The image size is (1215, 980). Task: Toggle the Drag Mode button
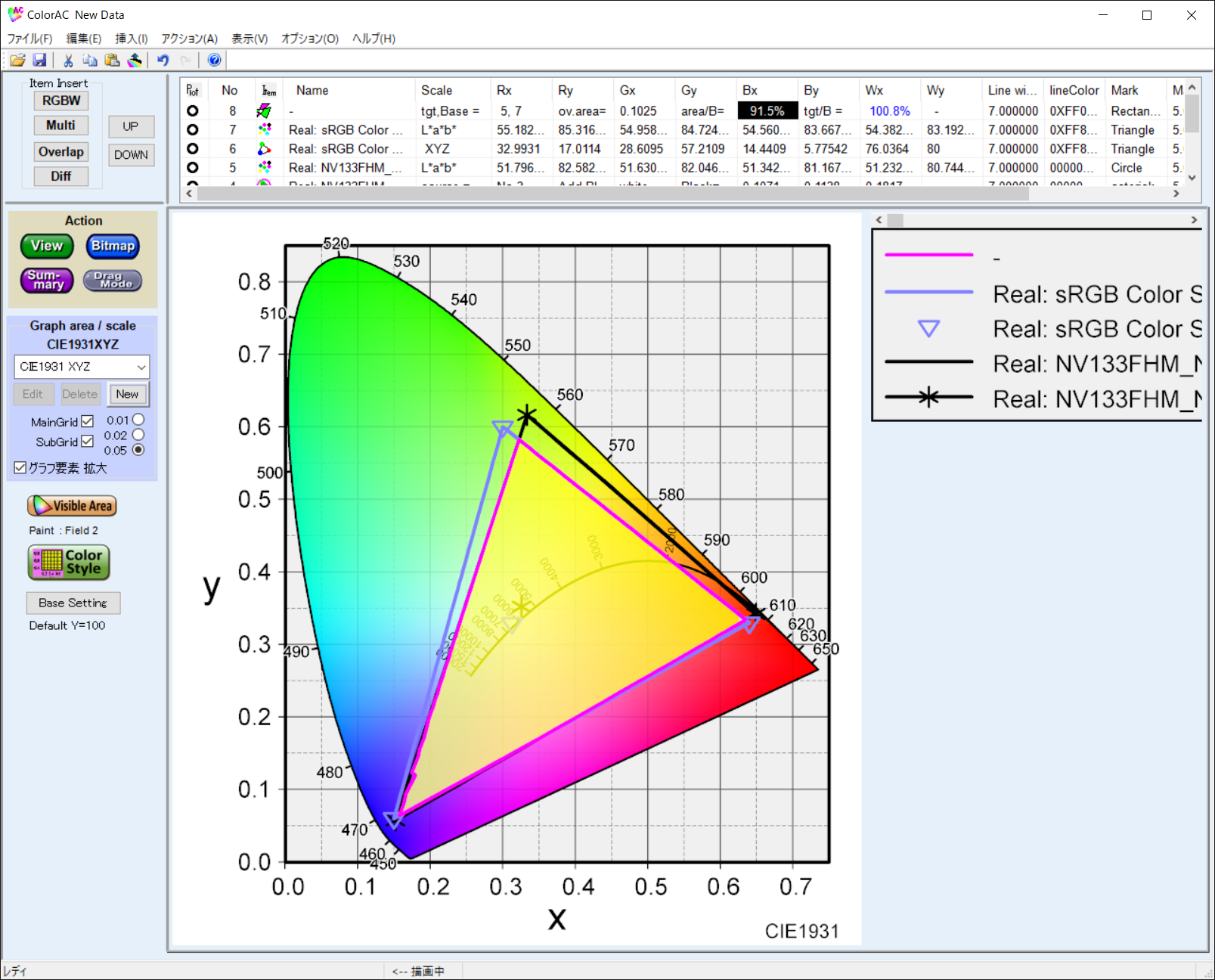click(113, 281)
